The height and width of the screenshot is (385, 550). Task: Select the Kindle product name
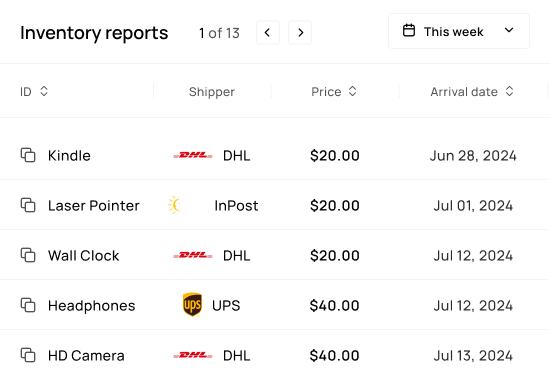(69, 156)
